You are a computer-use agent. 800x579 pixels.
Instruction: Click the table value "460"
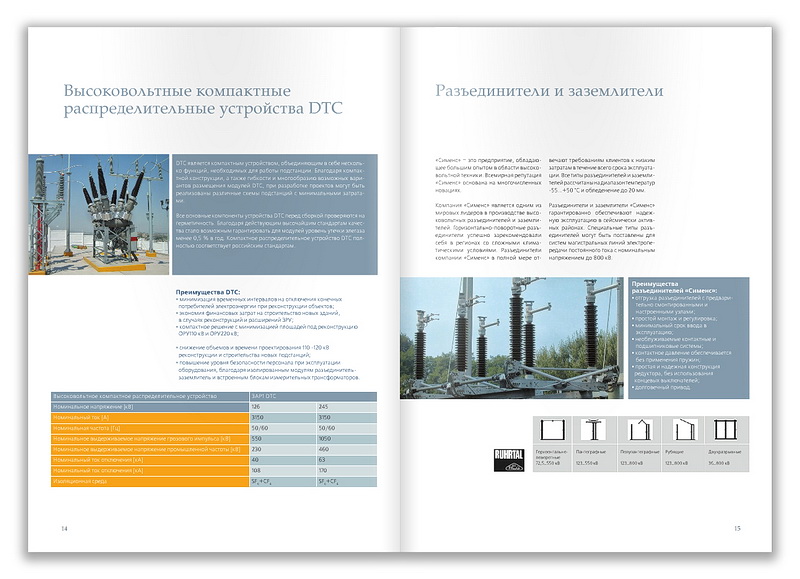pyautogui.click(x=323, y=449)
